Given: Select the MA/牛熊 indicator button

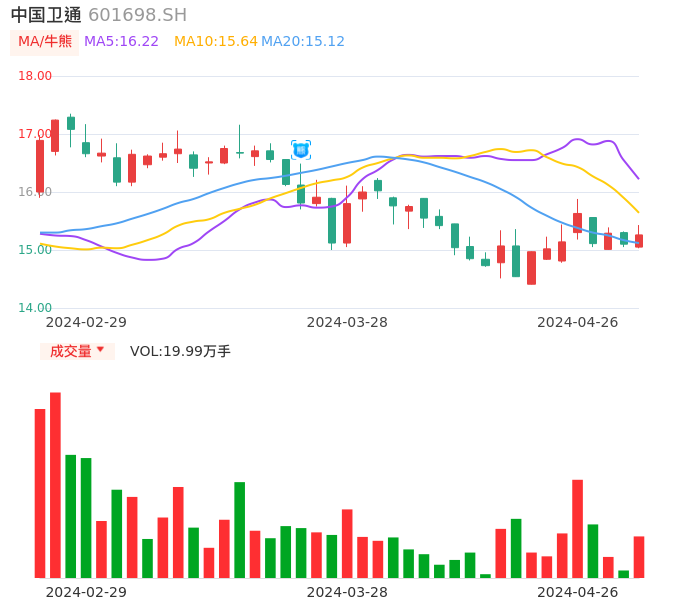Looking at the screenshot, I should coord(45,42).
